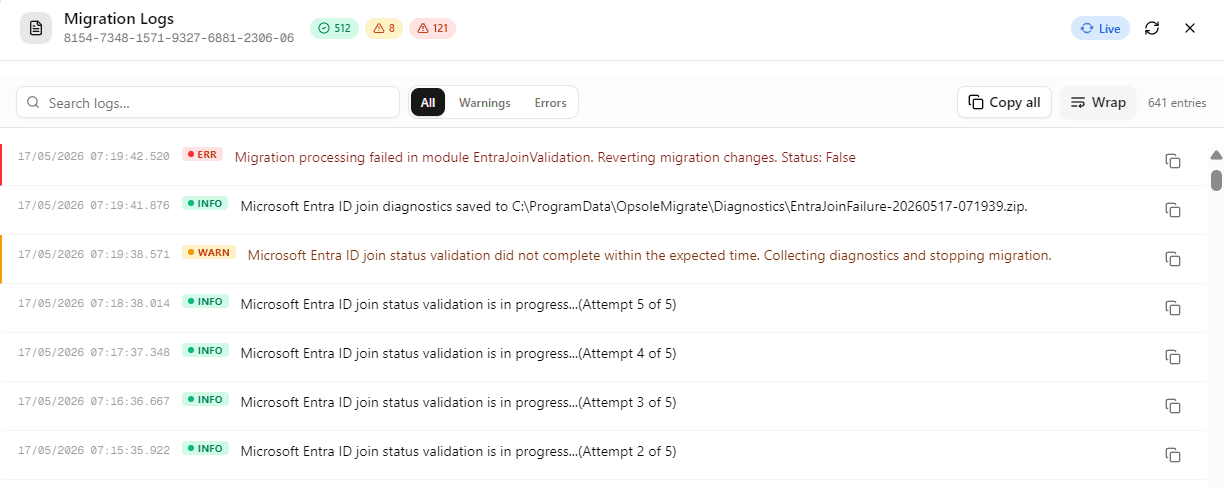
Task: Select the All filter tab
Action: [428, 102]
